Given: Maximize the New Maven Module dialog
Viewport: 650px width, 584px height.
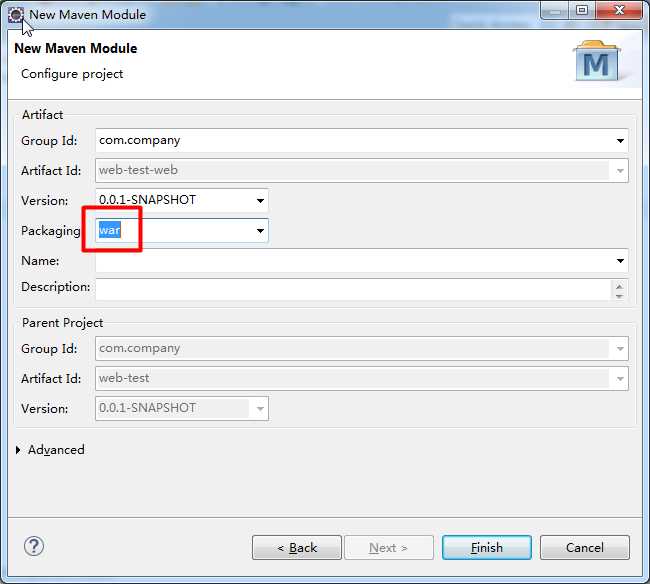Looking at the screenshot, I should click(582, 10).
